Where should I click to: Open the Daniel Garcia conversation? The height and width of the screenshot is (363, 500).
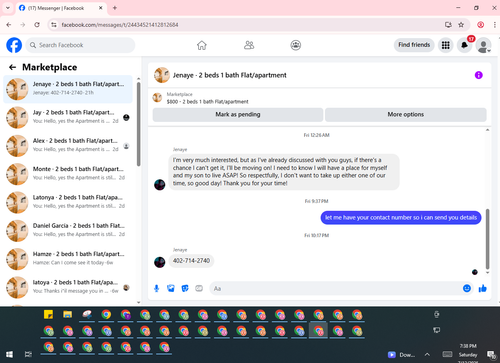[68, 231]
